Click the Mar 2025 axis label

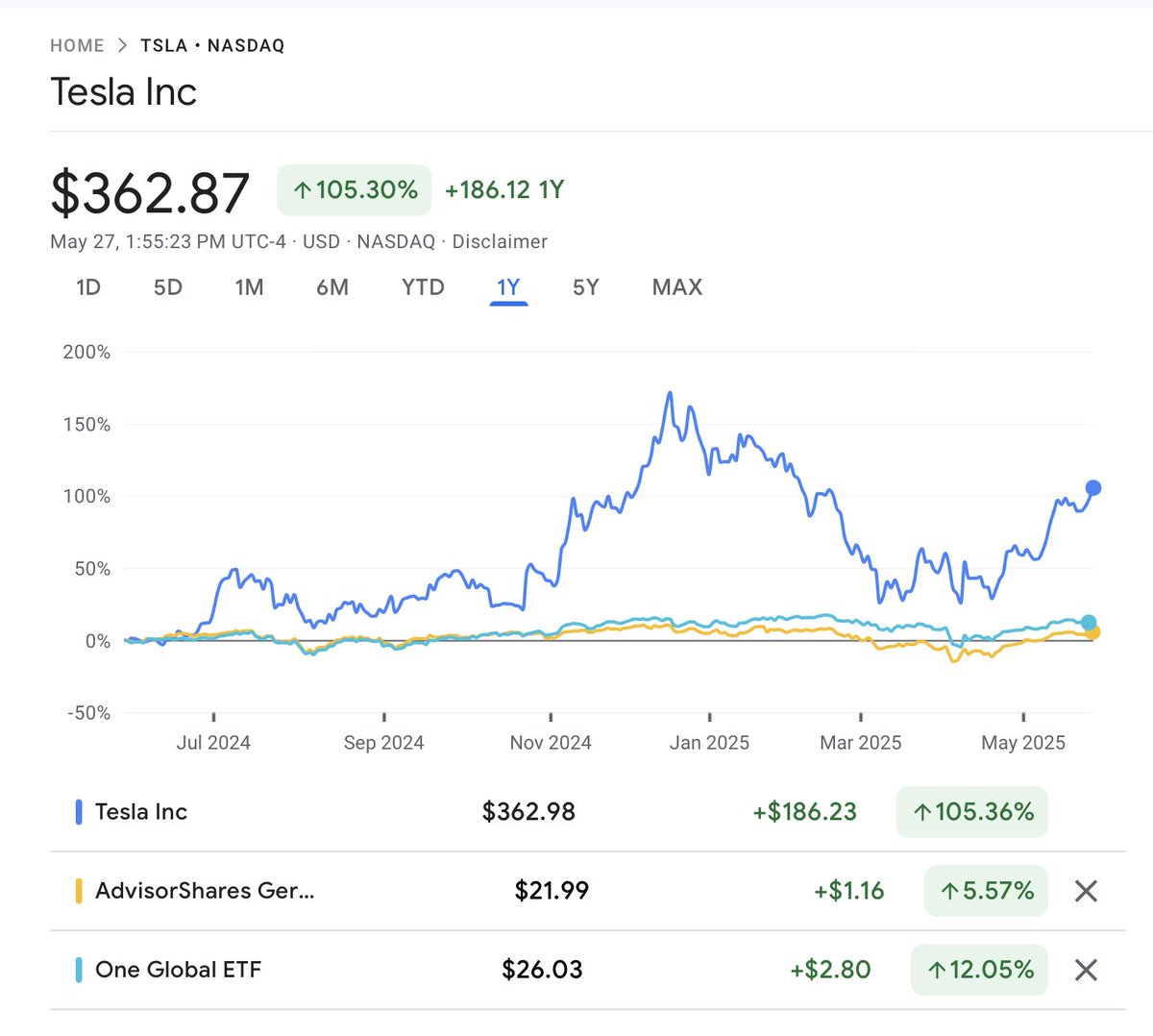[861, 743]
